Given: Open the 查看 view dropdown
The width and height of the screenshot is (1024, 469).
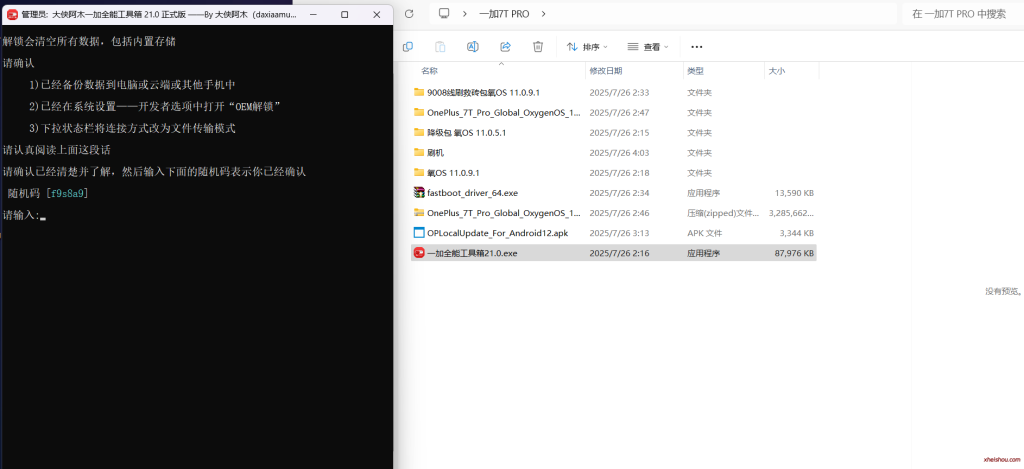Looking at the screenshot, I should 648,47.
